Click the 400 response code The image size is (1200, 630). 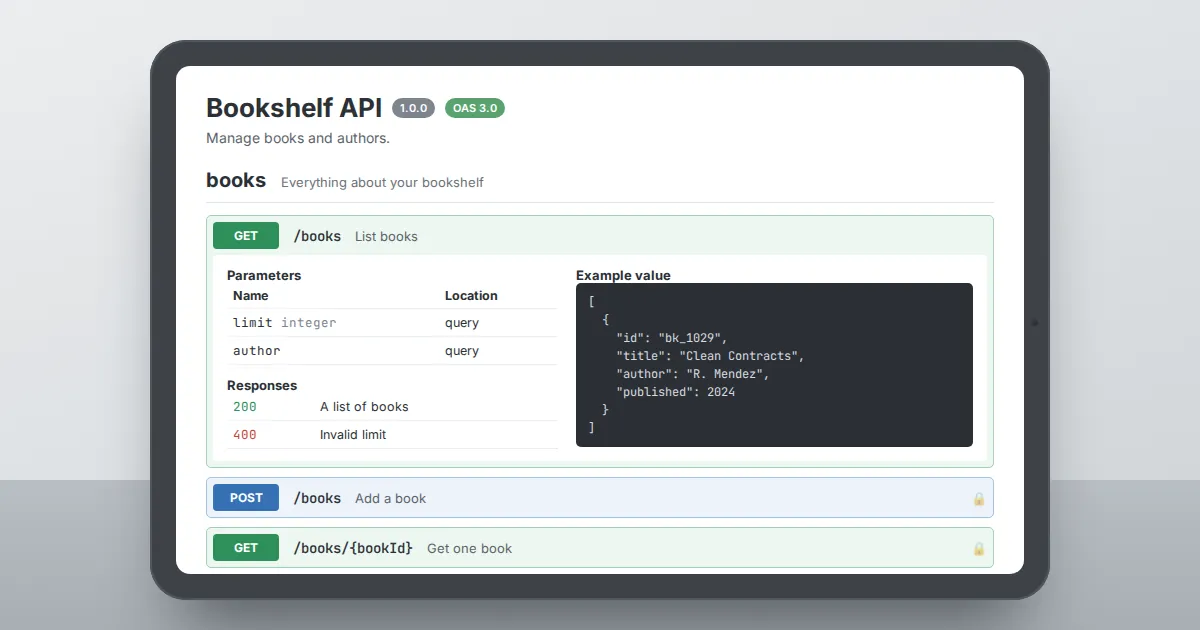[245, 435]
